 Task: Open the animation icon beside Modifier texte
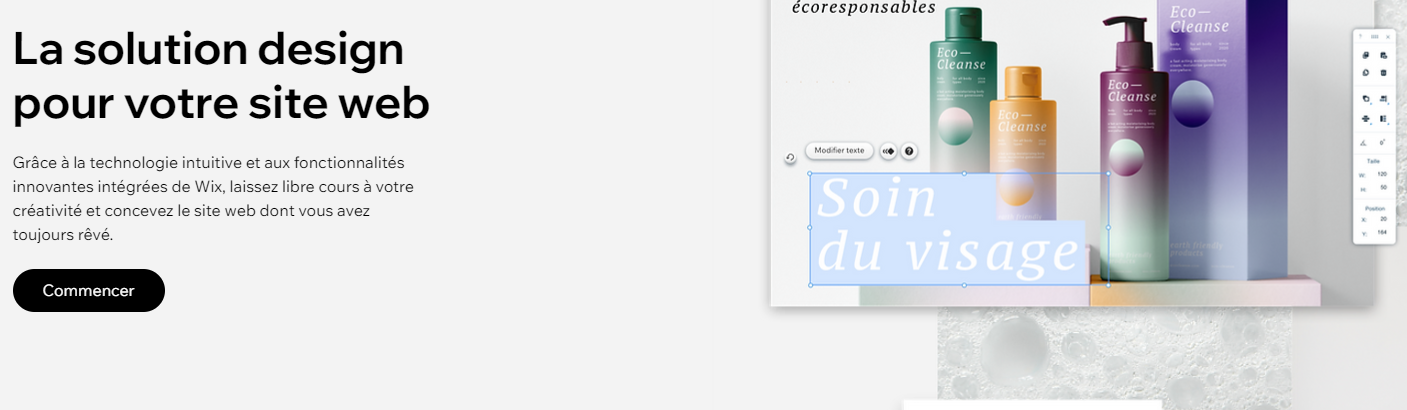[888, 151]
